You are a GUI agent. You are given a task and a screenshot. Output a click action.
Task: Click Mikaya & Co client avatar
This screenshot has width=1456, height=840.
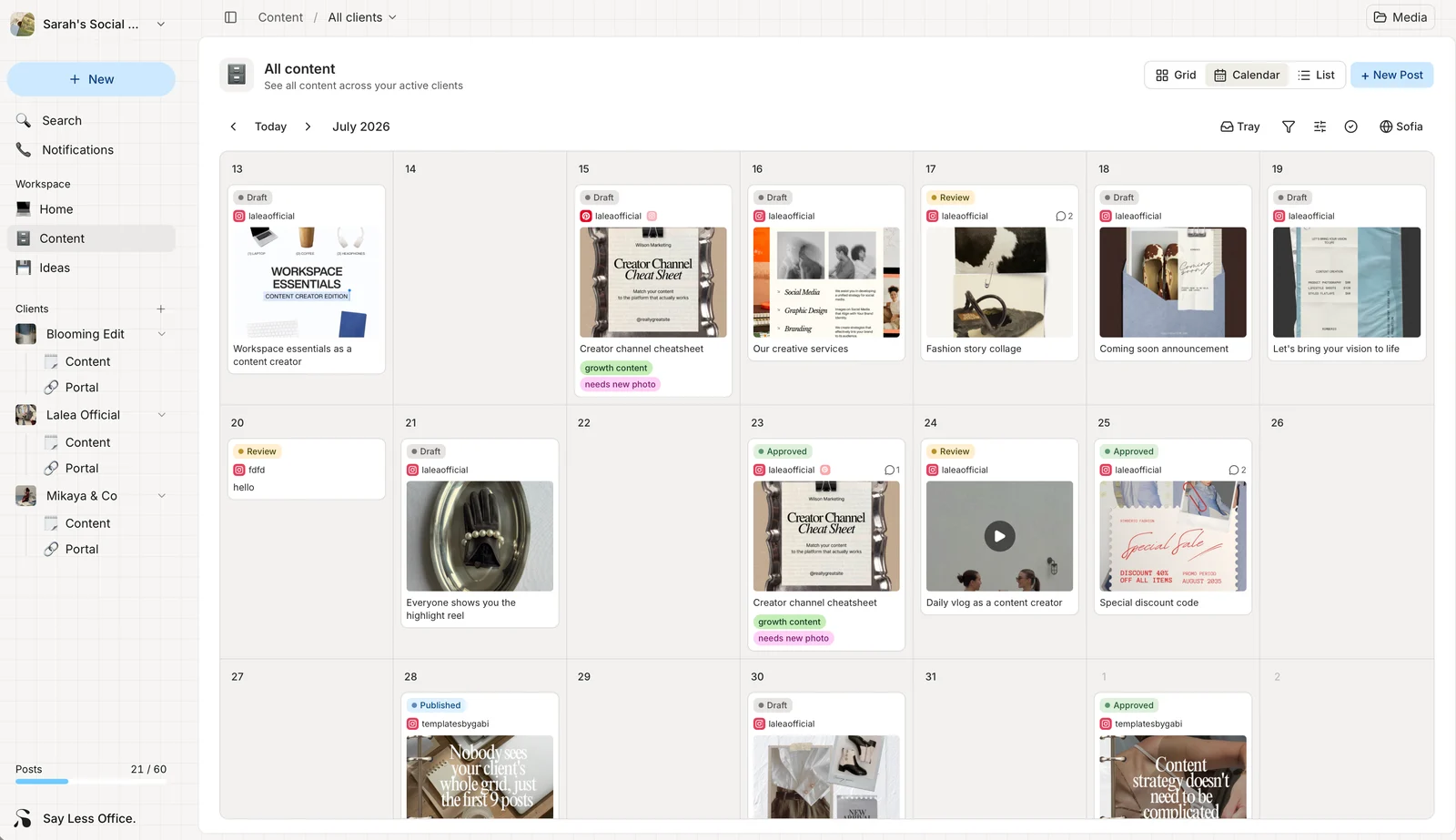pyautogui.click(x=26, y=496)
